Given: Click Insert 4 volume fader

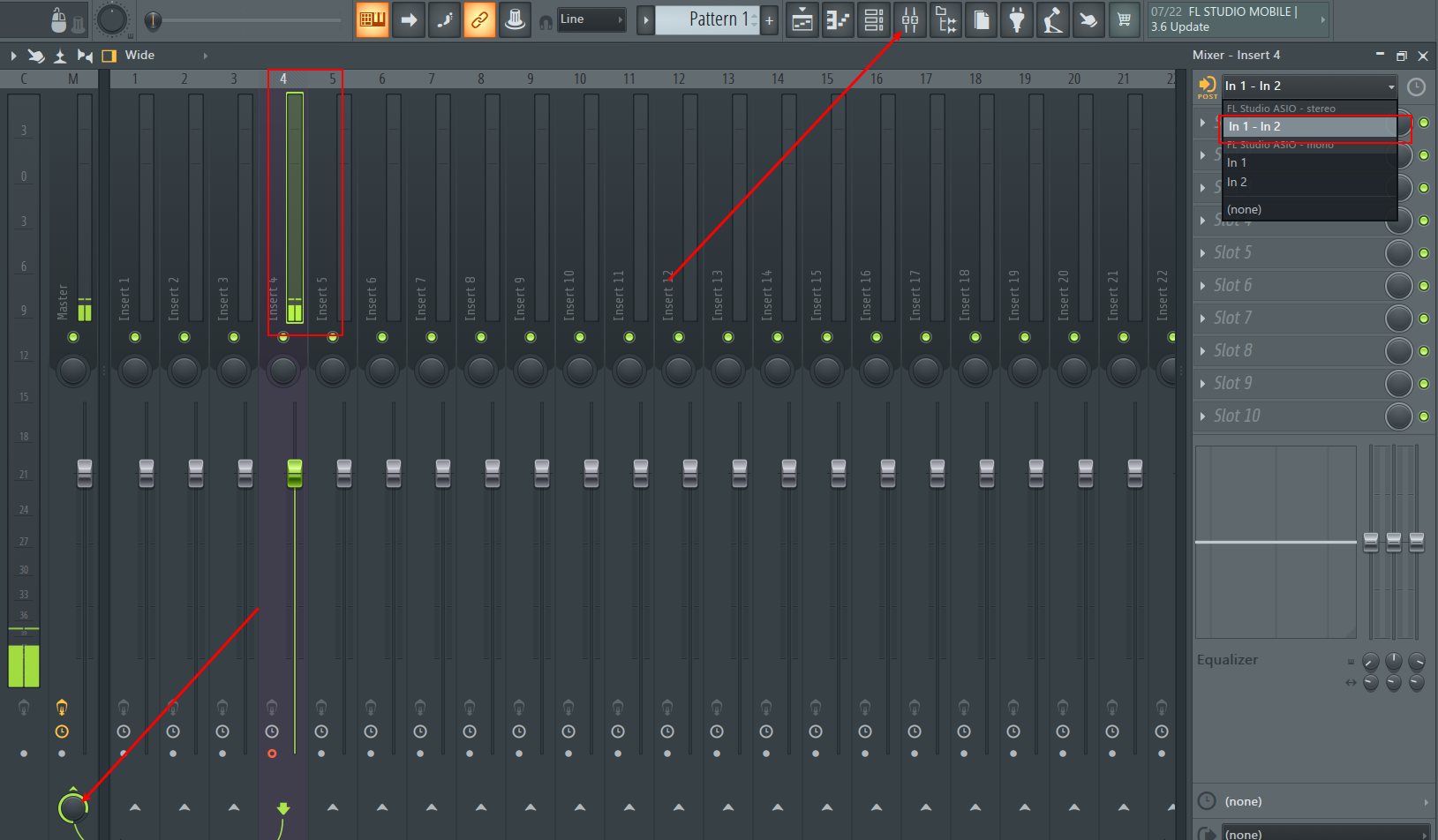Looking at the screenshot, I should click(295, 473).
